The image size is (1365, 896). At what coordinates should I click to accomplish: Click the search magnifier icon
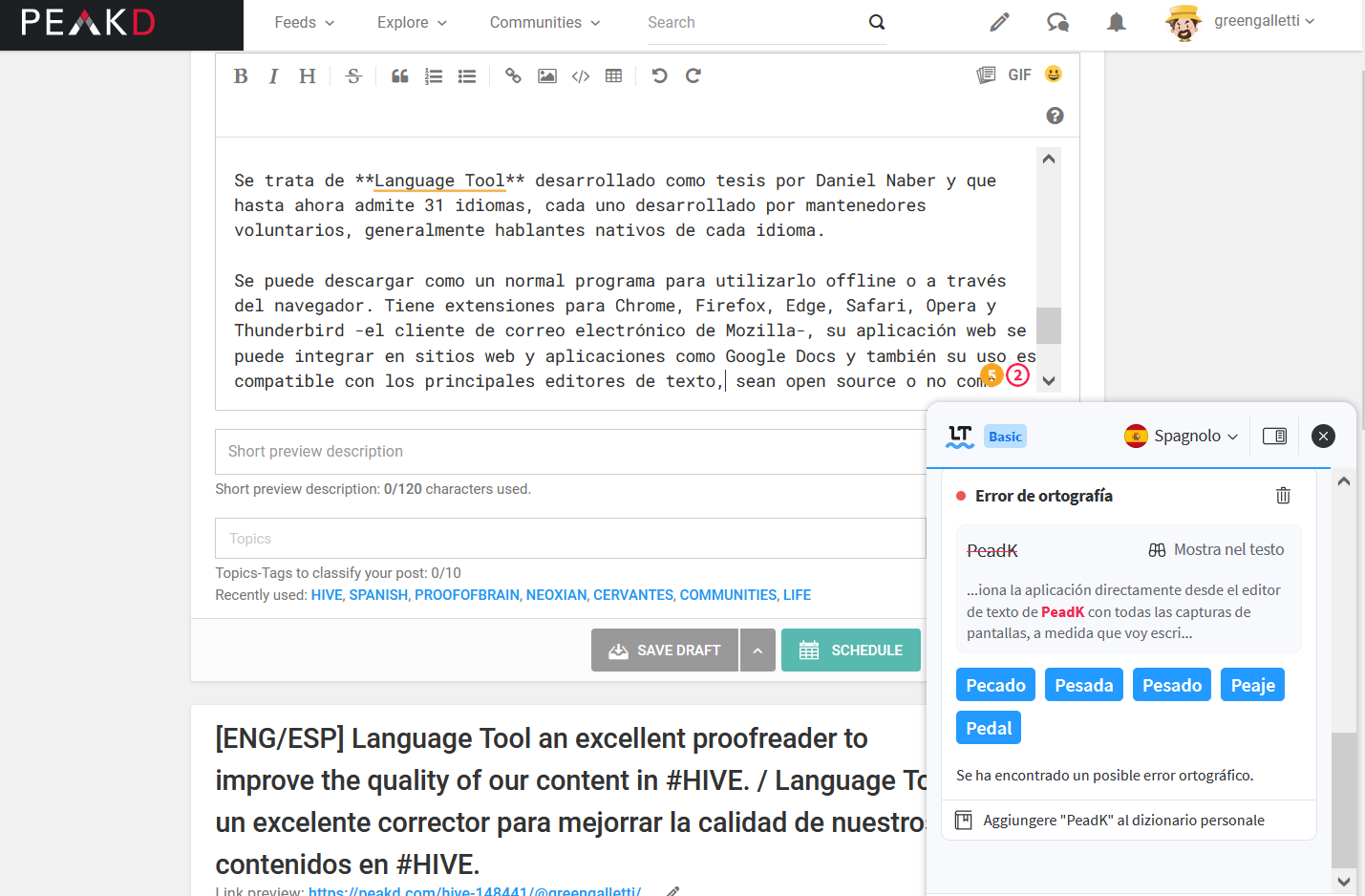pyautogui.click(x=877, y=22)
